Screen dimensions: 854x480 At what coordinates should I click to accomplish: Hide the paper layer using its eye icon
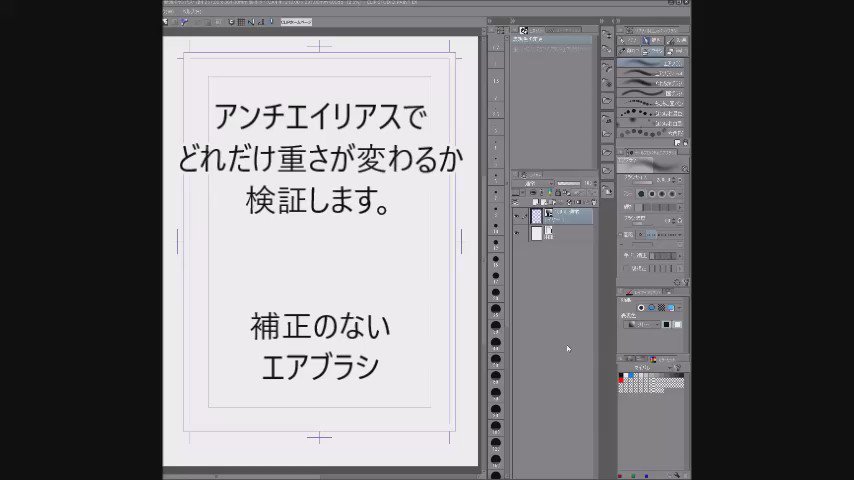point(516,233)
